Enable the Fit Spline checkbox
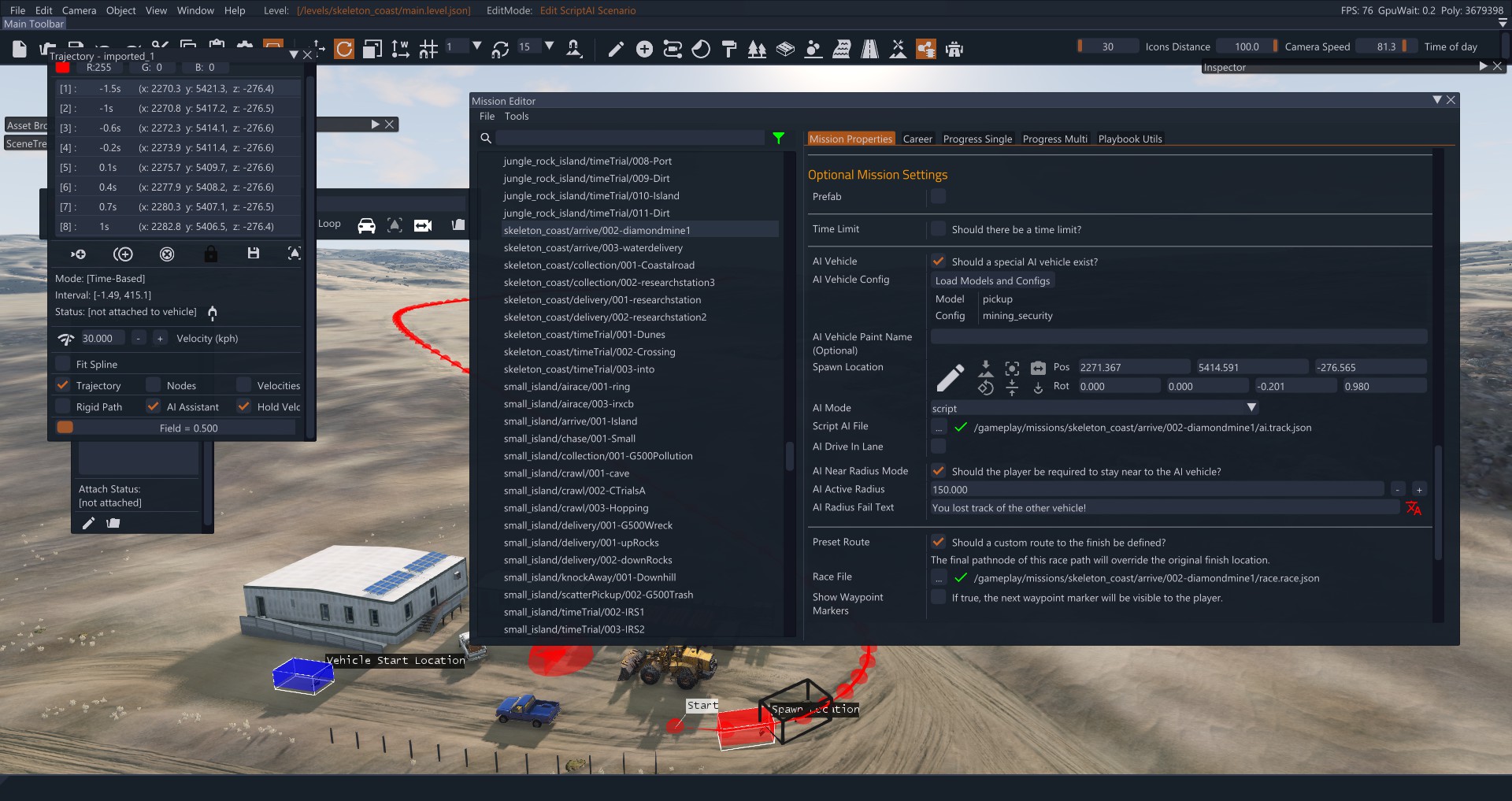 [63, 364]
